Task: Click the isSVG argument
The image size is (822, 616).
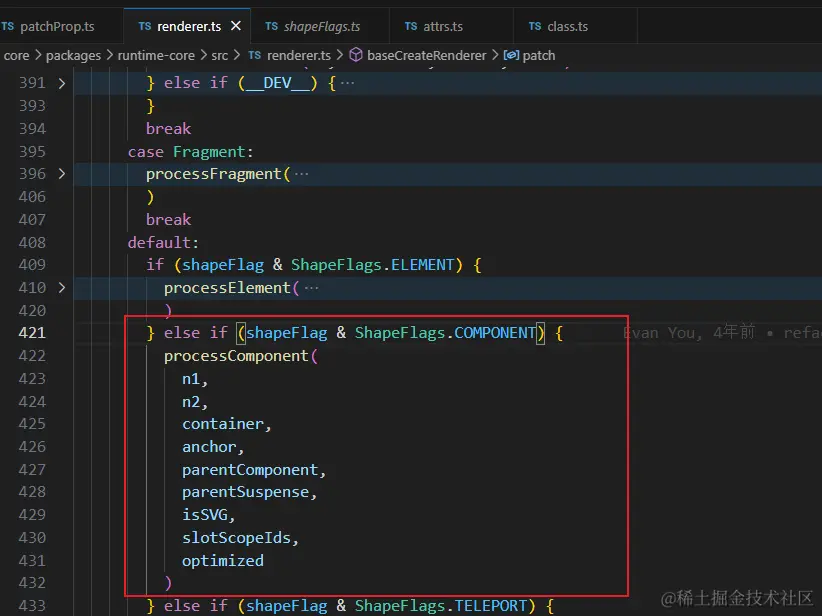Action: coord(205,515)
